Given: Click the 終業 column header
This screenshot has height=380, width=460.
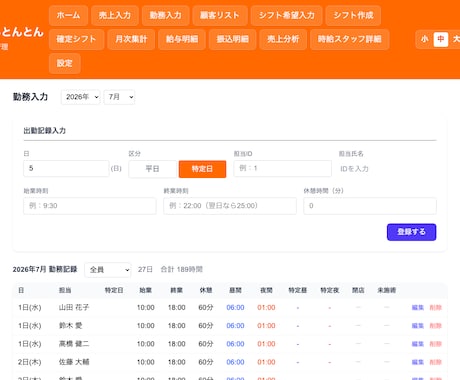Looking at the screenshot, I should pyautogui.click(x=177, y=290).
